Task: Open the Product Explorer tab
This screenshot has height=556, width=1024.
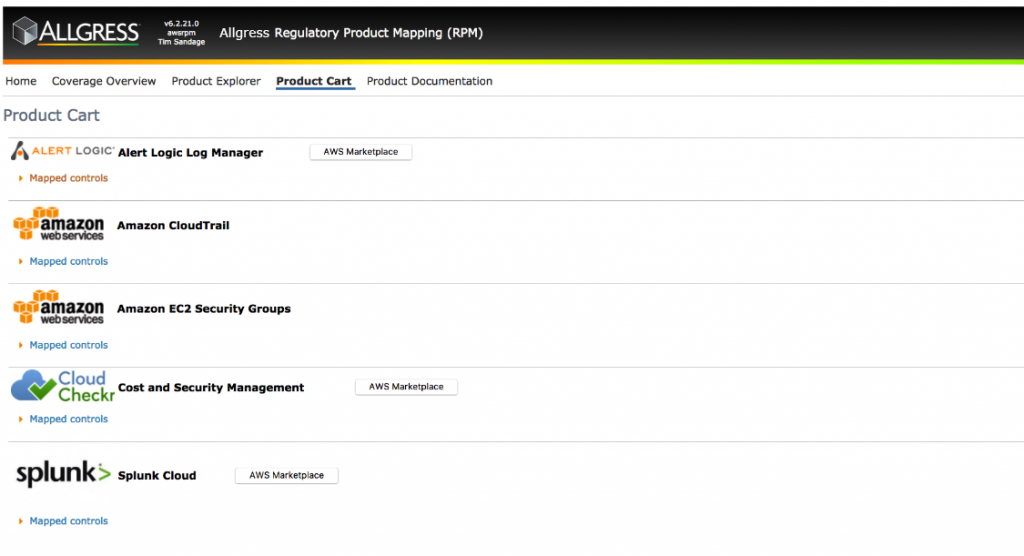Action: 216,81
